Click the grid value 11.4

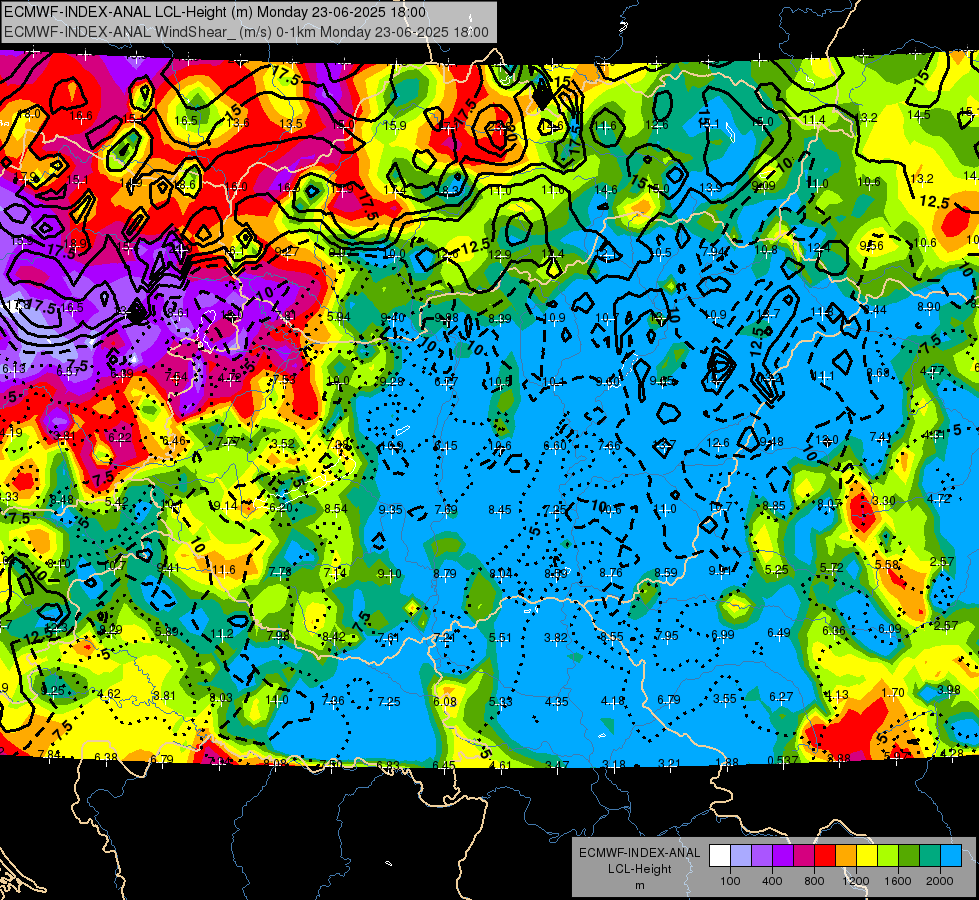(x=814, y=119)
